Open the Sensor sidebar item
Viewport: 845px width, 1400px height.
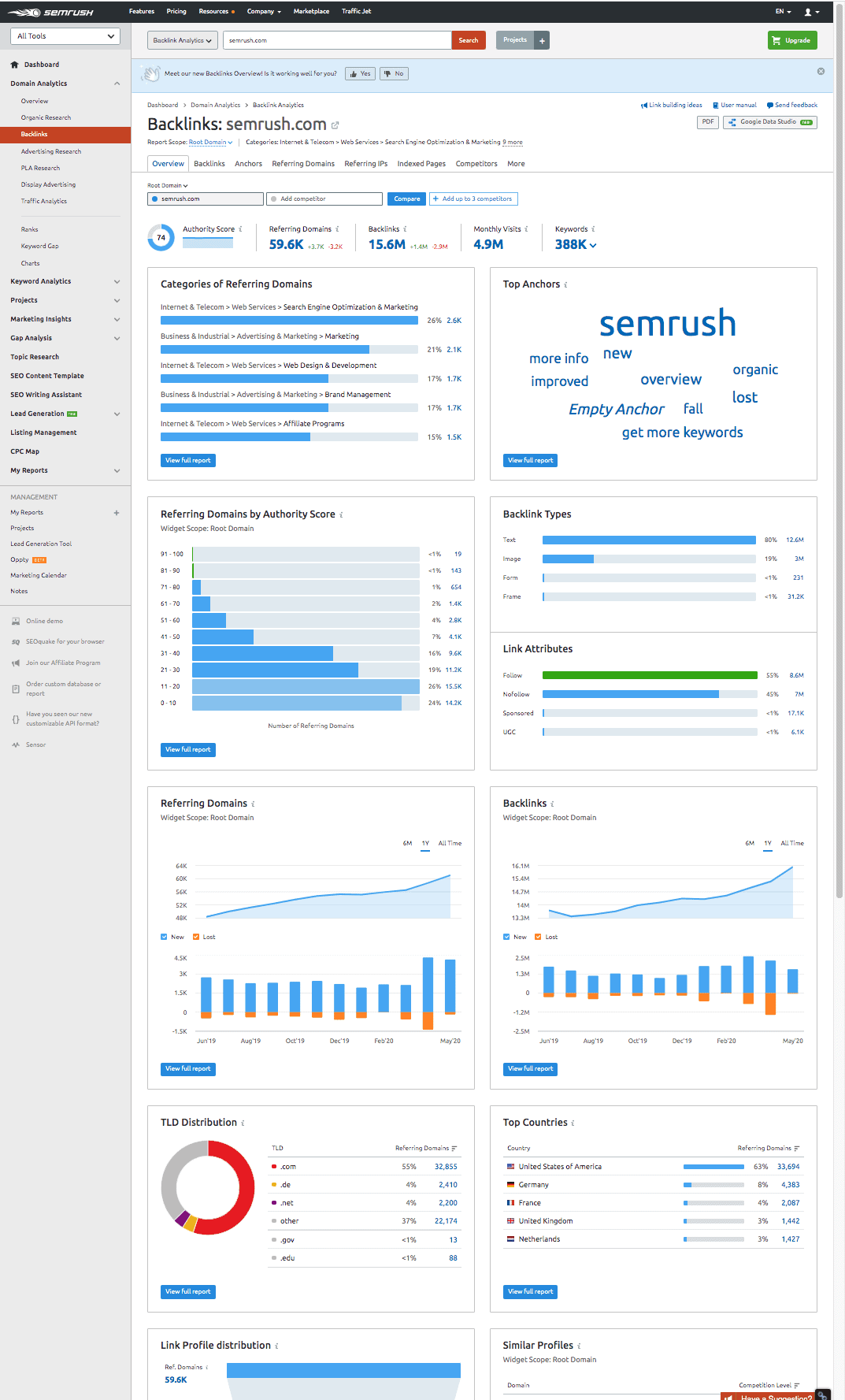(35, 745)
